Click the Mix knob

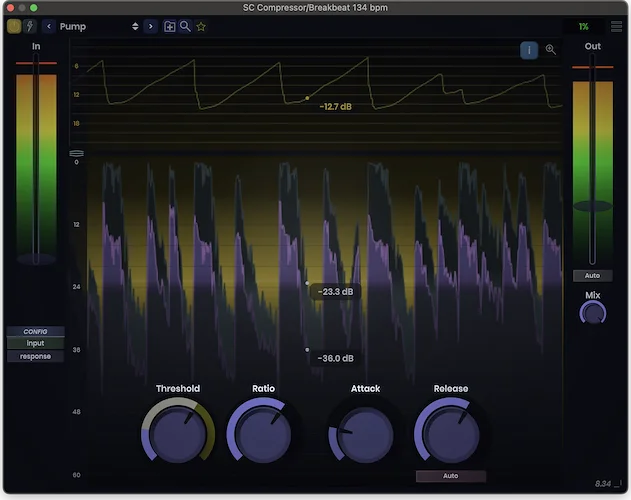[592, 314]
